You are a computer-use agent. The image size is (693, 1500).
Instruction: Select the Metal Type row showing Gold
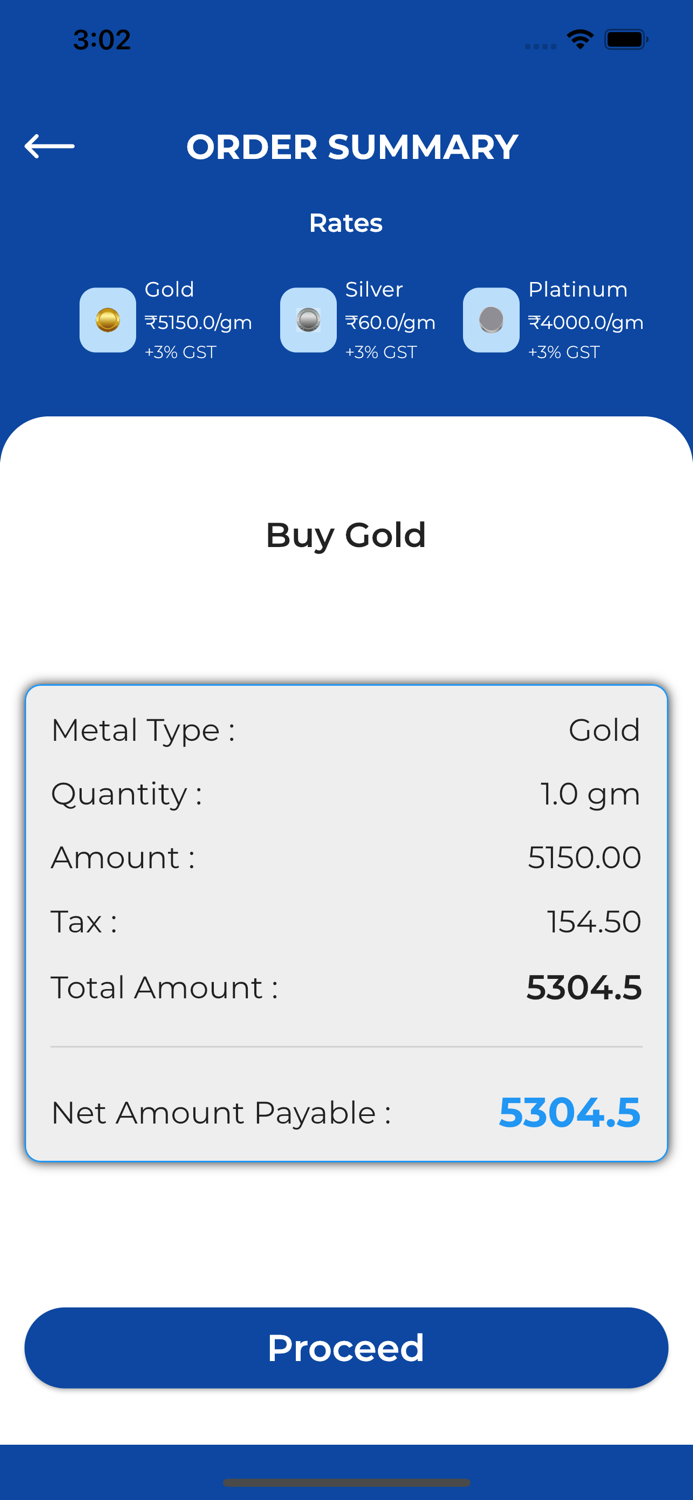point(345,730)
